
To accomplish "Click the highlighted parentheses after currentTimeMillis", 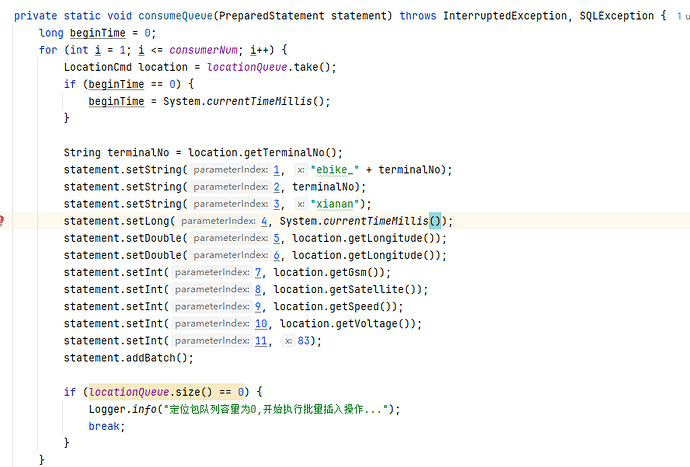I will click(x=435, y=221).
